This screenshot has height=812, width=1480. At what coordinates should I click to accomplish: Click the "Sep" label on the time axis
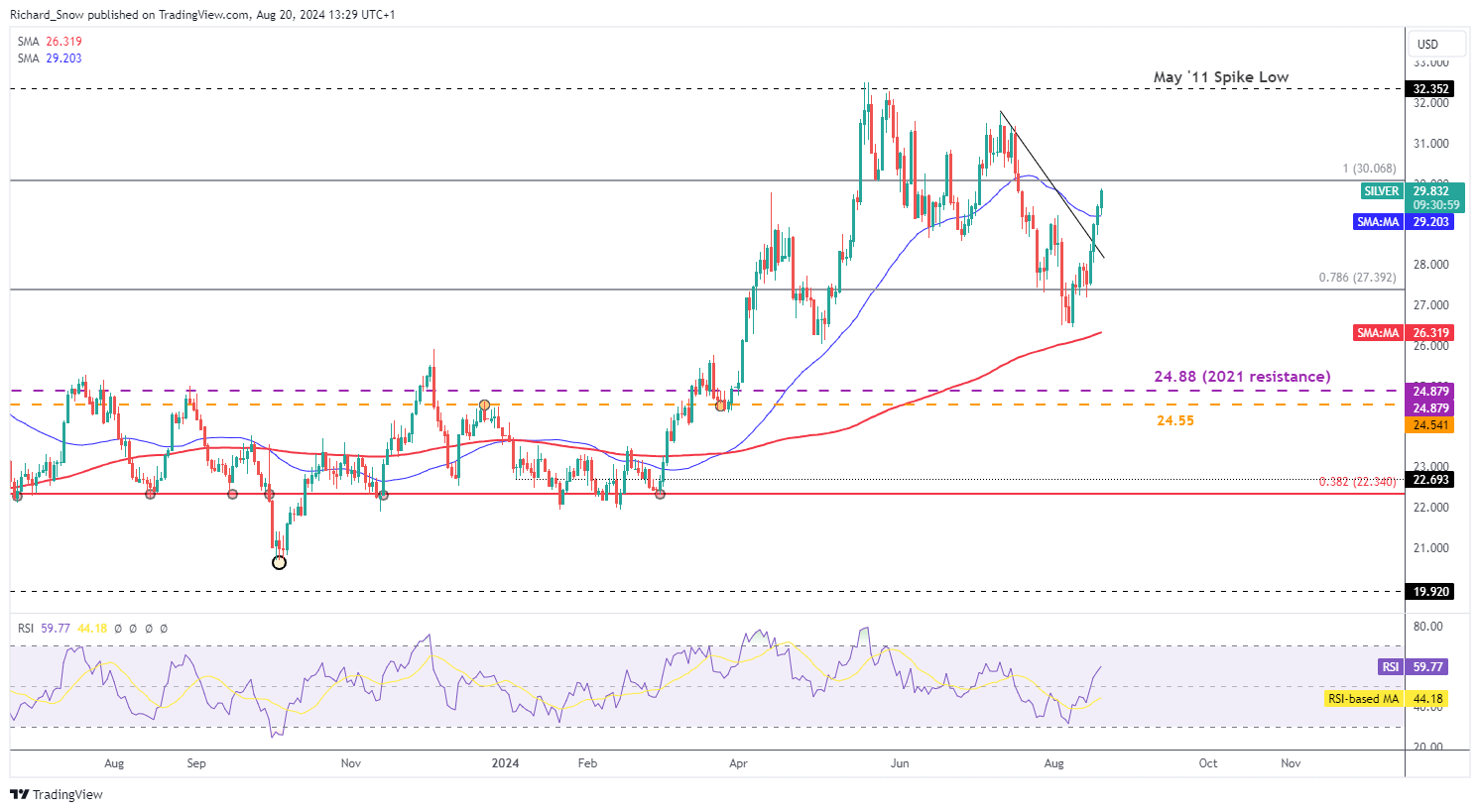point(196,763)
